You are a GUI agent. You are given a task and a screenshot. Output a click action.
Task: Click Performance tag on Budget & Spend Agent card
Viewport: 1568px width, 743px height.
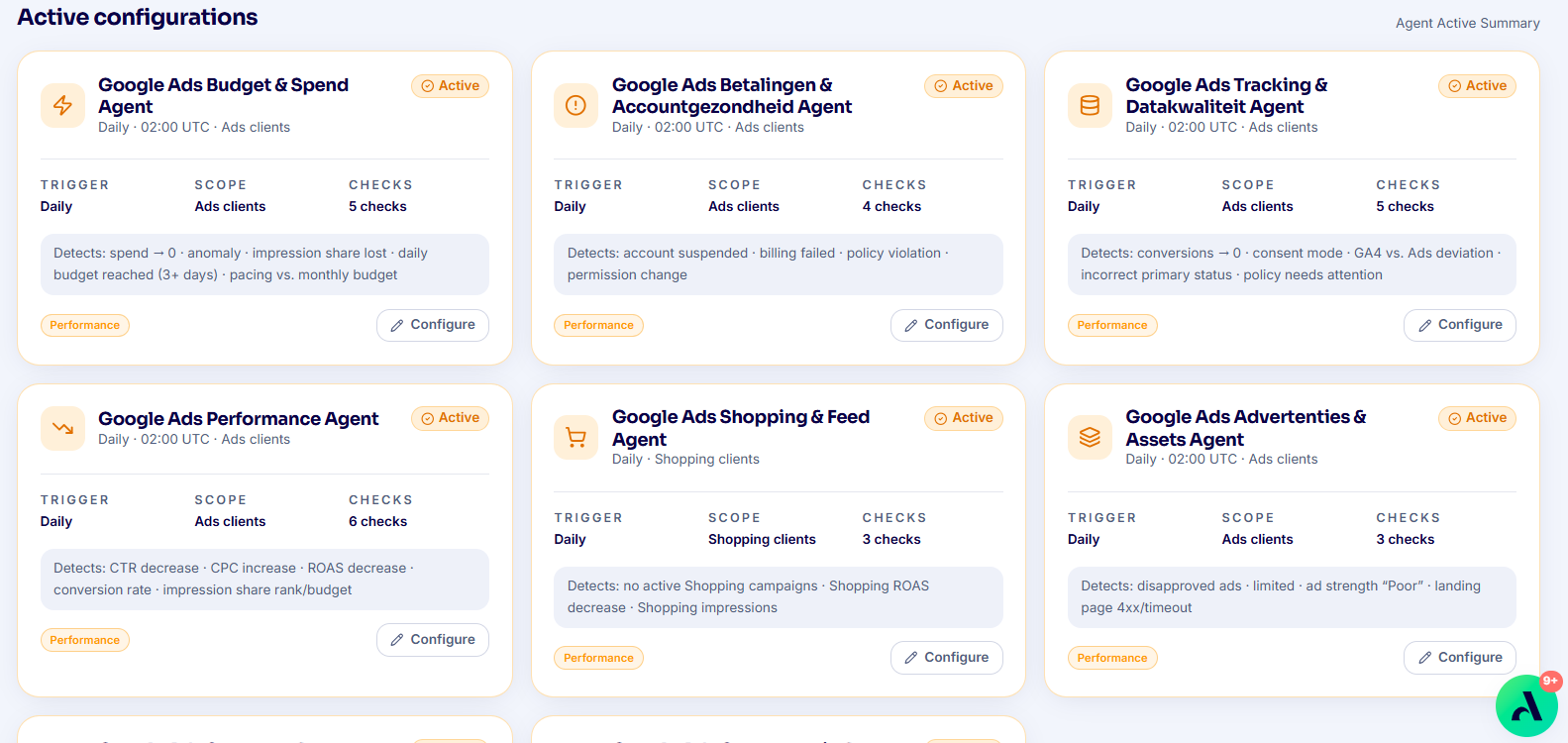[x=85, y=325]
